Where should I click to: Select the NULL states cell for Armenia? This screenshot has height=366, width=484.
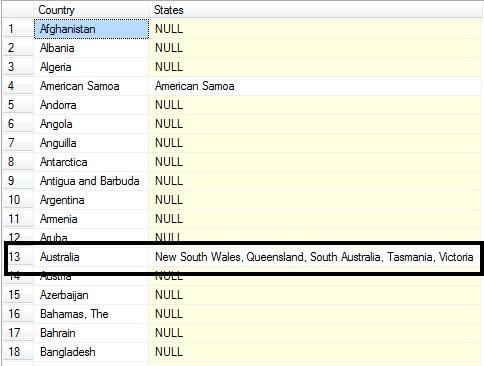pos(315,219)
